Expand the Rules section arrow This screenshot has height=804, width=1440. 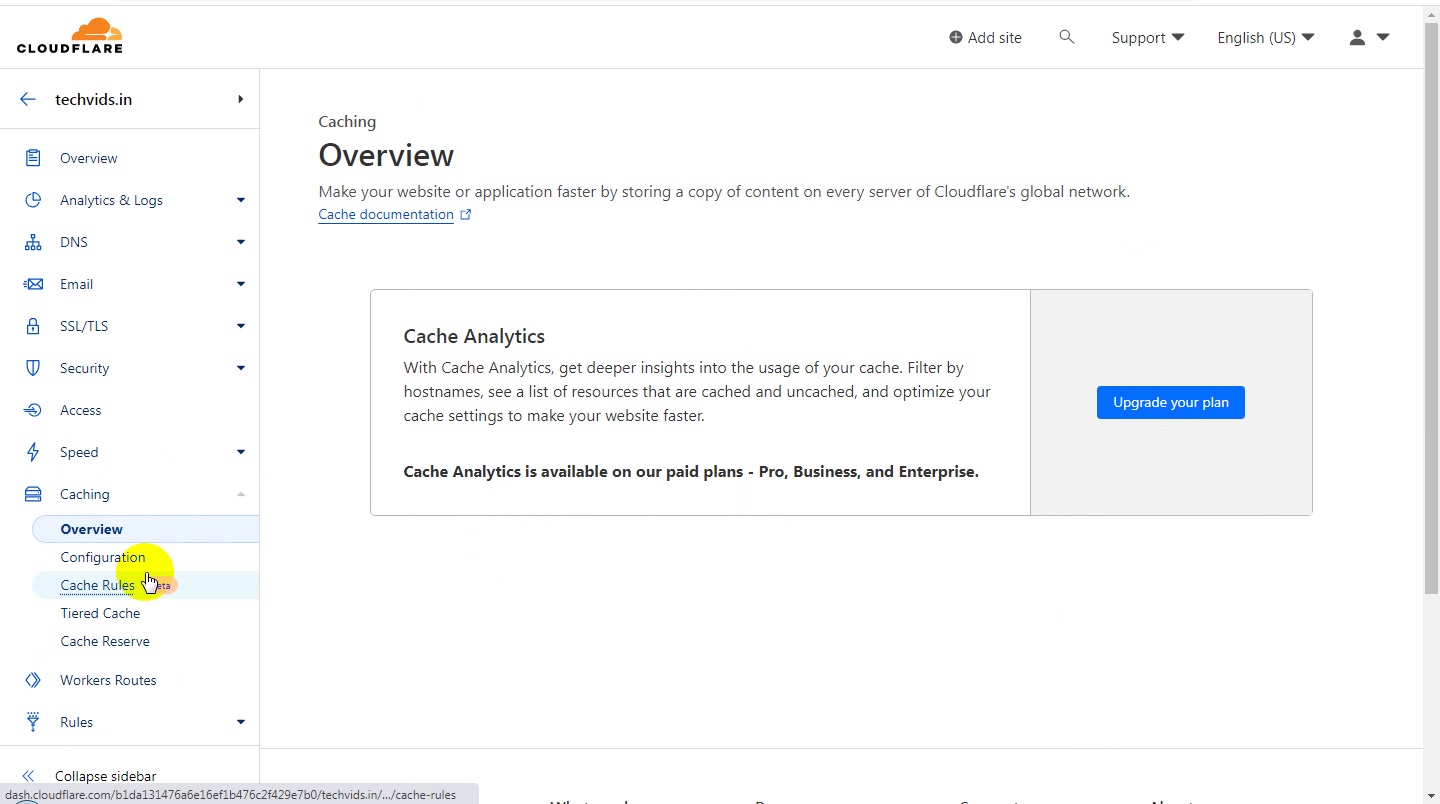tap(241, 722)
